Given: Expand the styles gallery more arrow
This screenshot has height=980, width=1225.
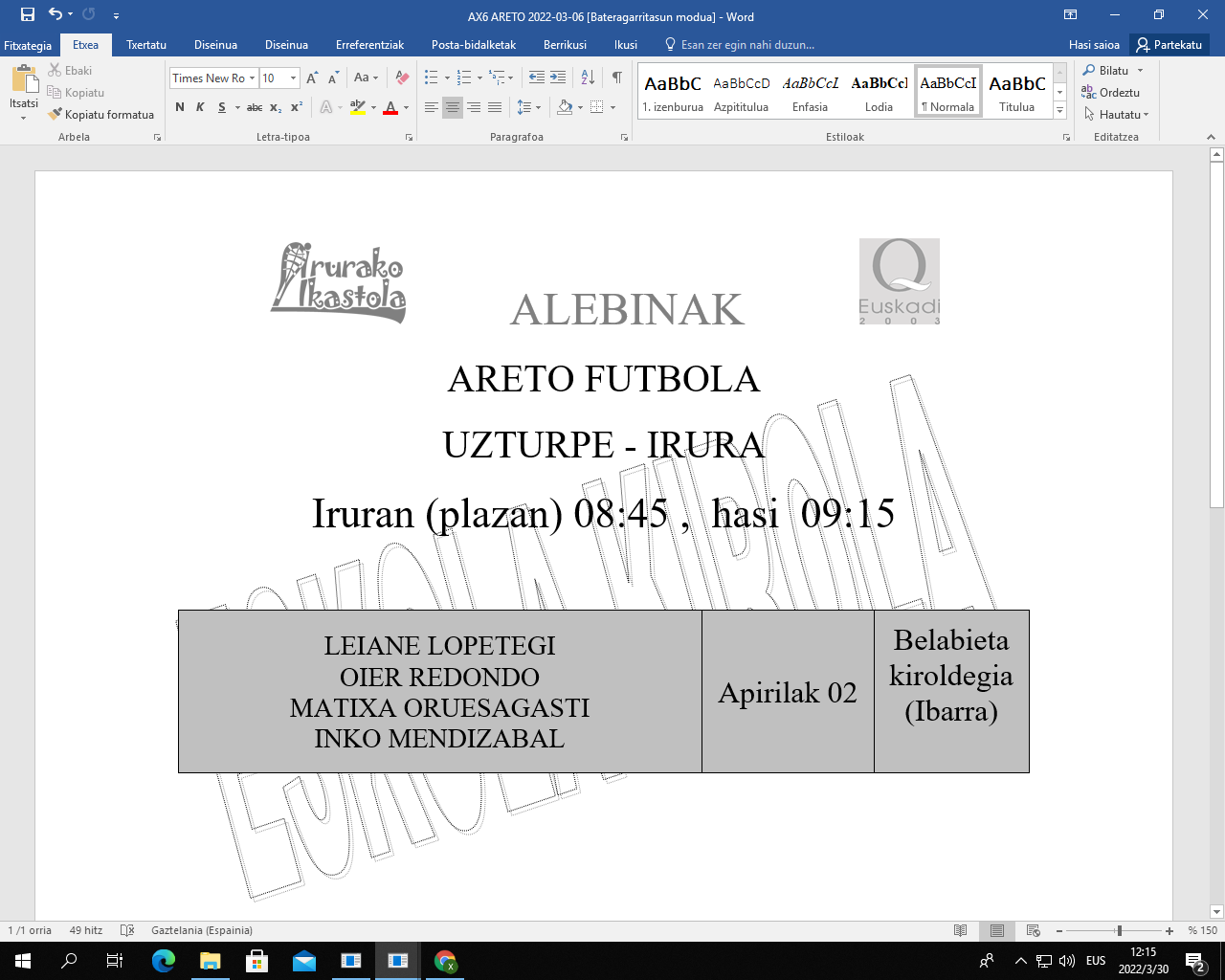Looking at the screenshot, I should (x=1059, y=111).
